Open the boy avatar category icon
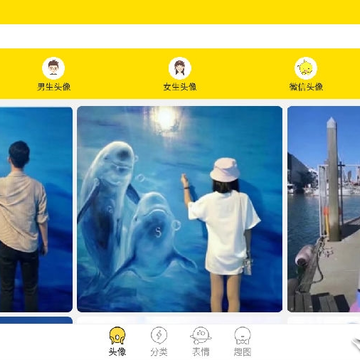Screen dimensions: 360x360 coord(53,68)
